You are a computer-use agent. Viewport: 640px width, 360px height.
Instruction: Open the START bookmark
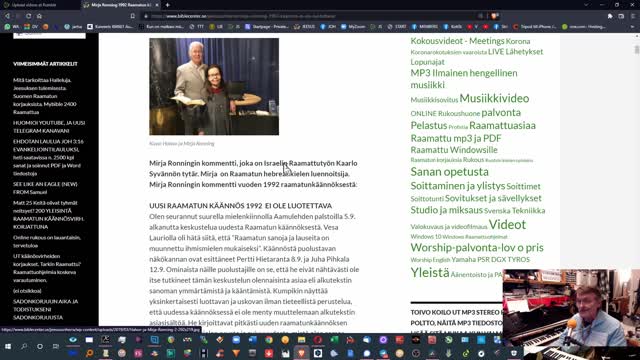[396, 27]
